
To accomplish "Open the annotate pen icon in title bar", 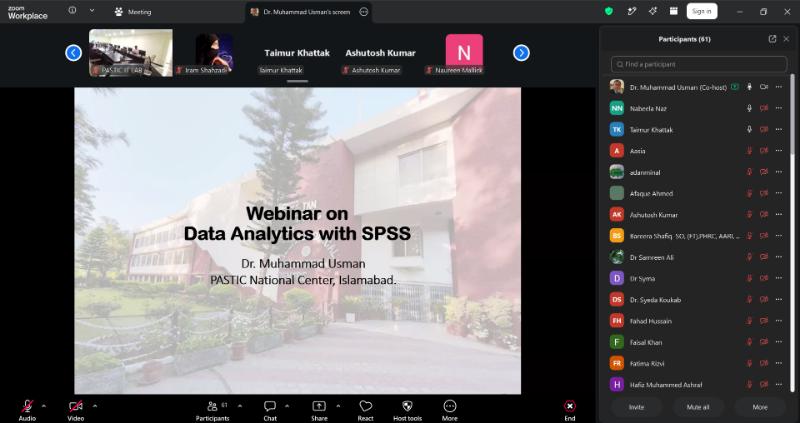I will click(632, 11).
